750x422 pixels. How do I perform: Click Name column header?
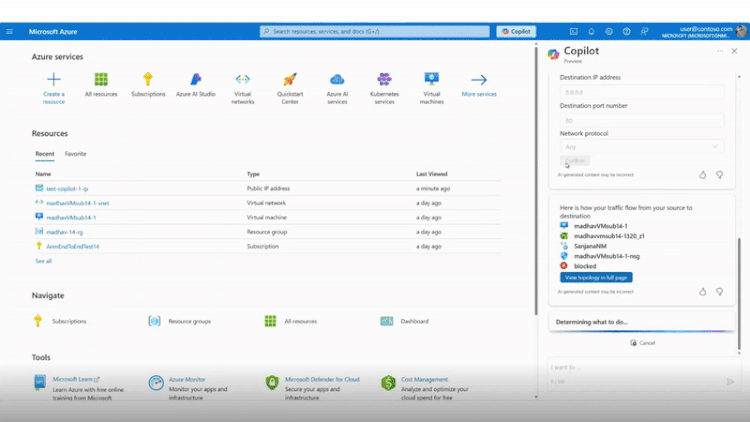[x=43, y=174]
